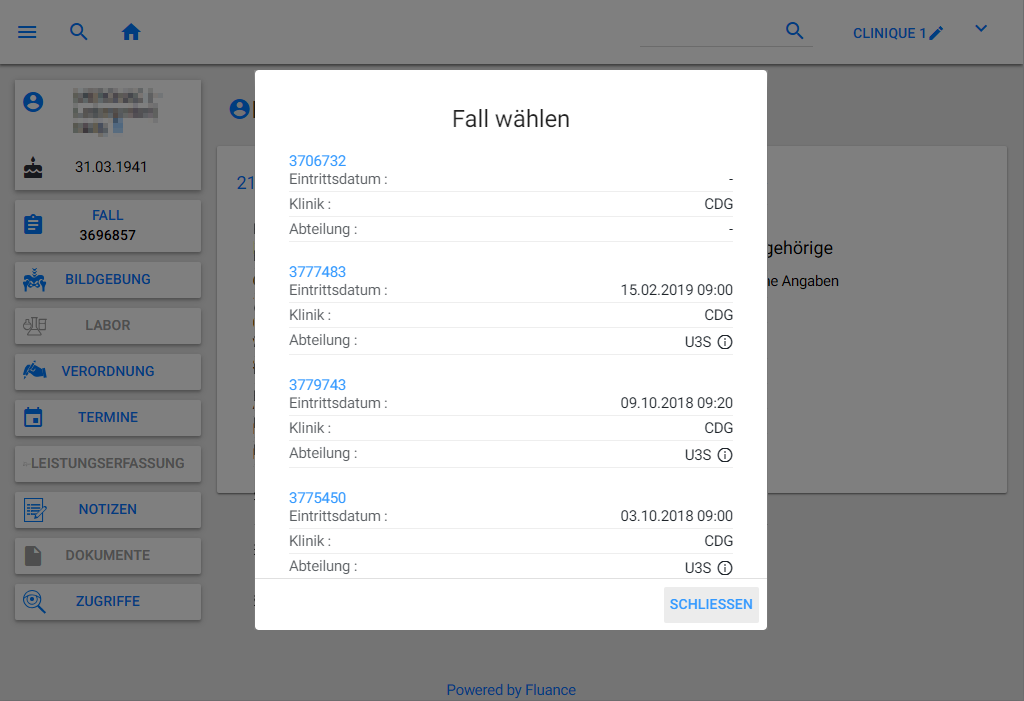
Task: Choose case 3779743 from list
Action: [317, 385]
